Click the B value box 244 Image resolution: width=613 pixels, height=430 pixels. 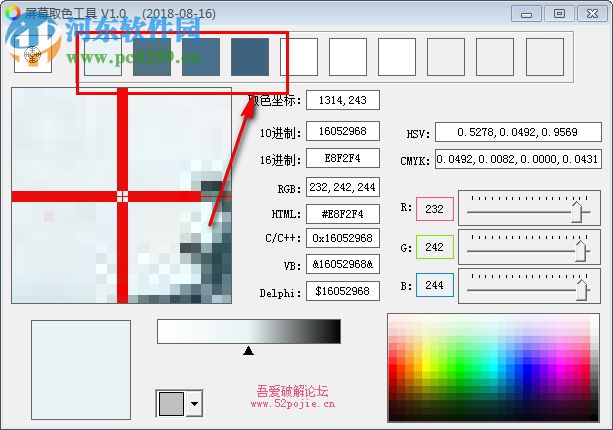[435, 285]
